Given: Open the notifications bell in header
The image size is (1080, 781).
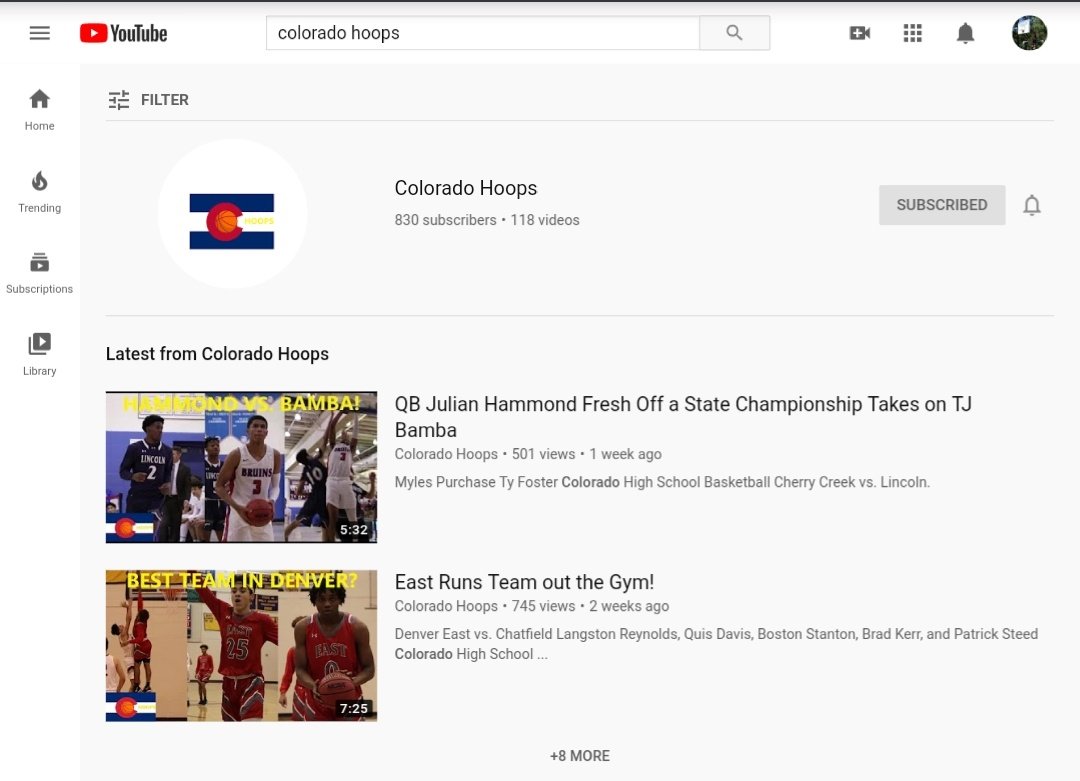Looking at the screenshot, I should pyautogui.click(x=966, y=33).
